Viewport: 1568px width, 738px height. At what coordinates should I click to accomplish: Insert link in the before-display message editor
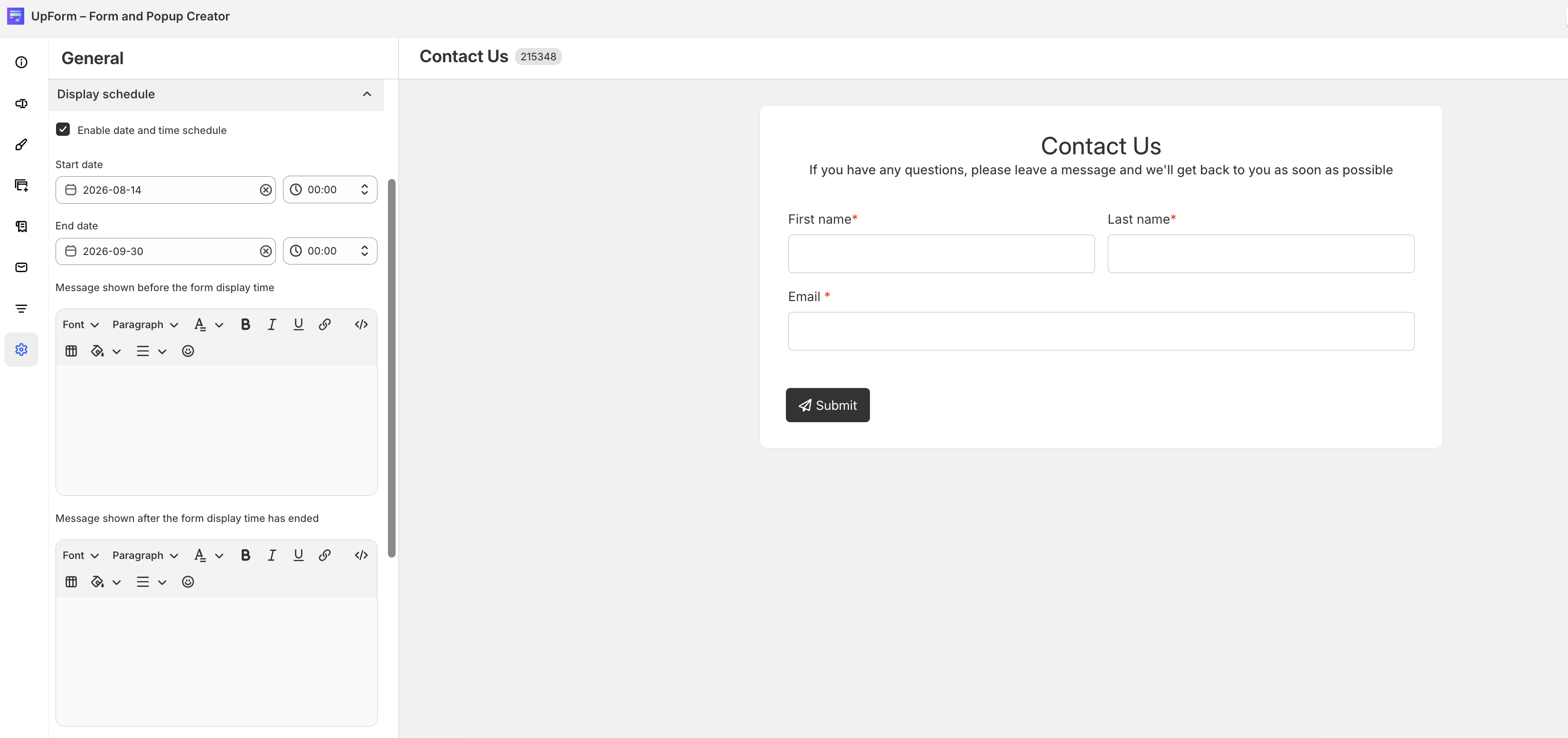pos(324,324)
